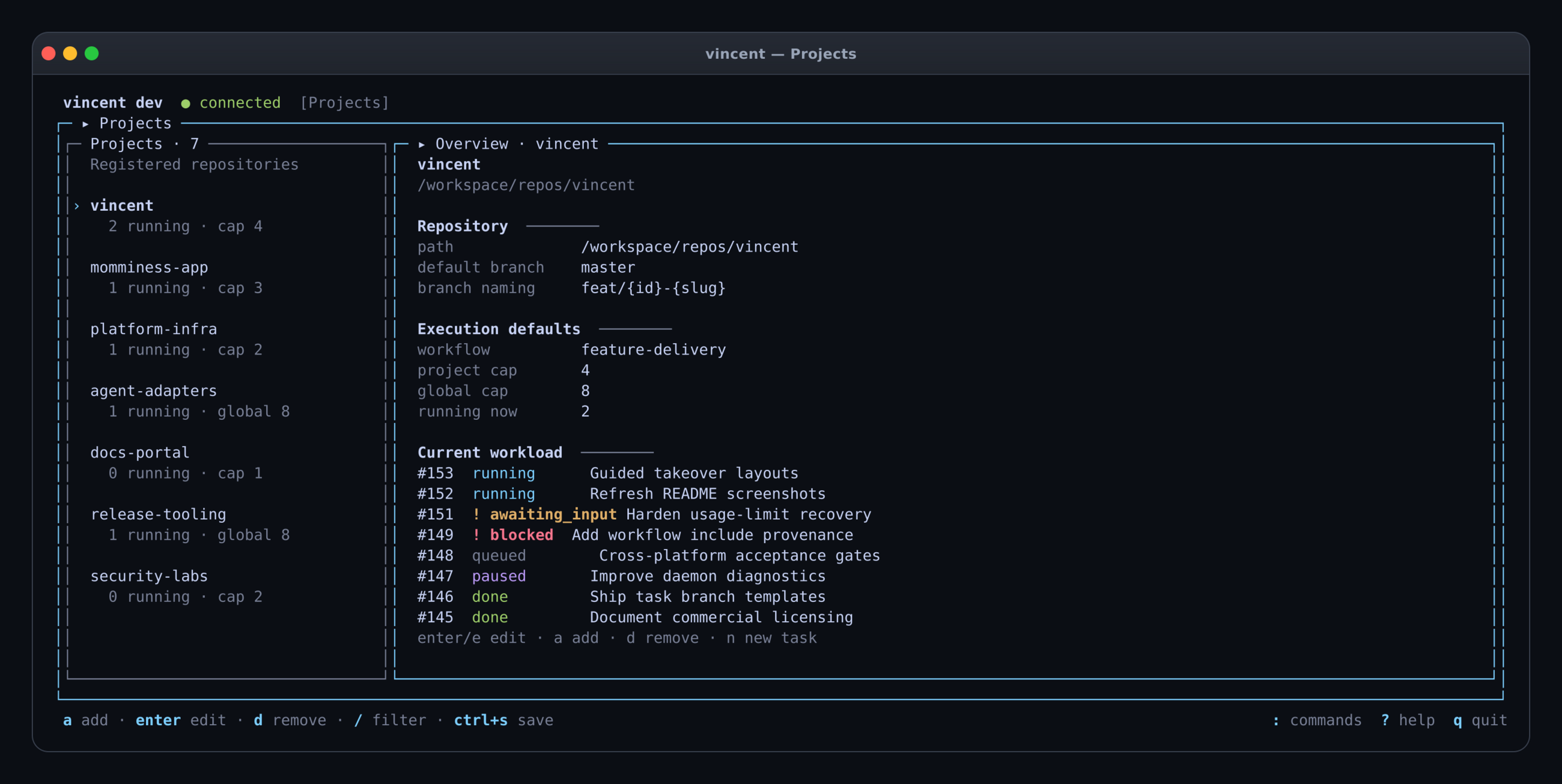Click the 'connected' status text
Viewport: 1562px width, 784px height.
(240, 103)
